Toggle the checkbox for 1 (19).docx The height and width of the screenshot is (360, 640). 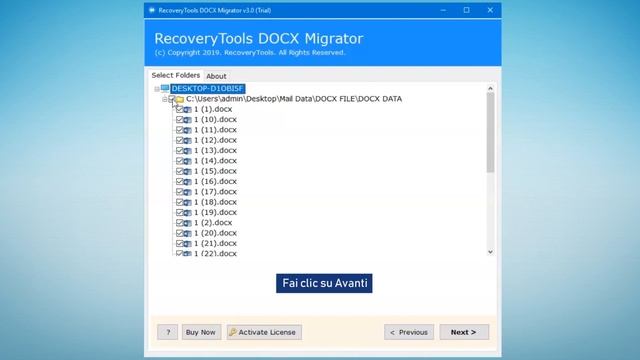pos(180,212)
